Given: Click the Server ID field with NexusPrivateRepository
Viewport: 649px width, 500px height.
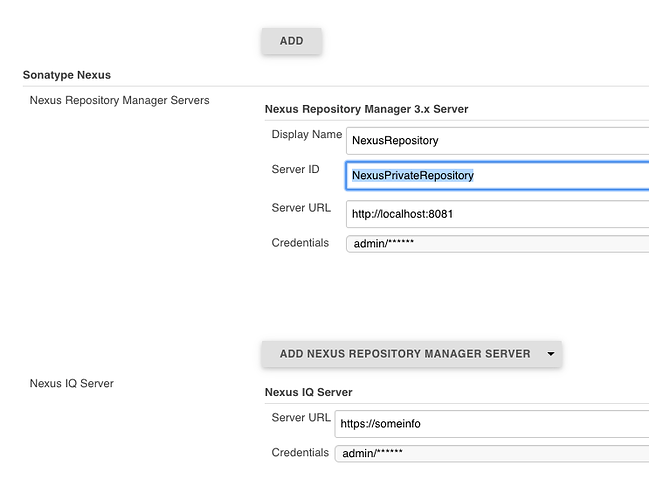Looking at the screenshot, I should [x=498, y=175].
